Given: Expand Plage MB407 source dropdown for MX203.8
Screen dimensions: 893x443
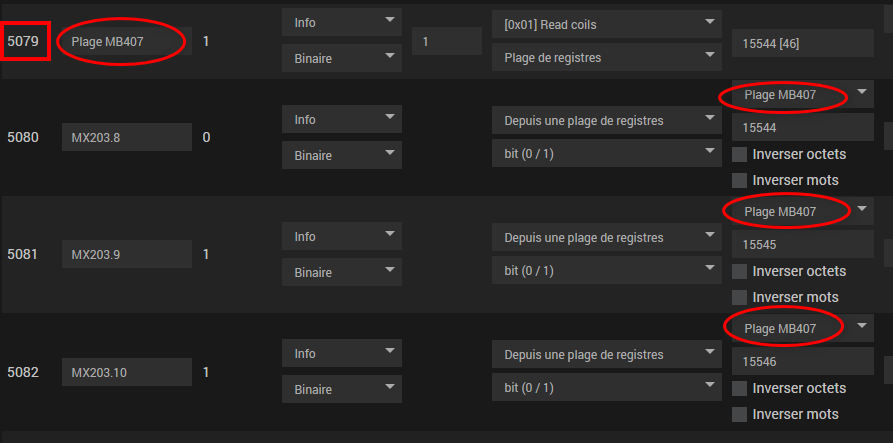Looking at the screenshot, I should coord(803,95).
